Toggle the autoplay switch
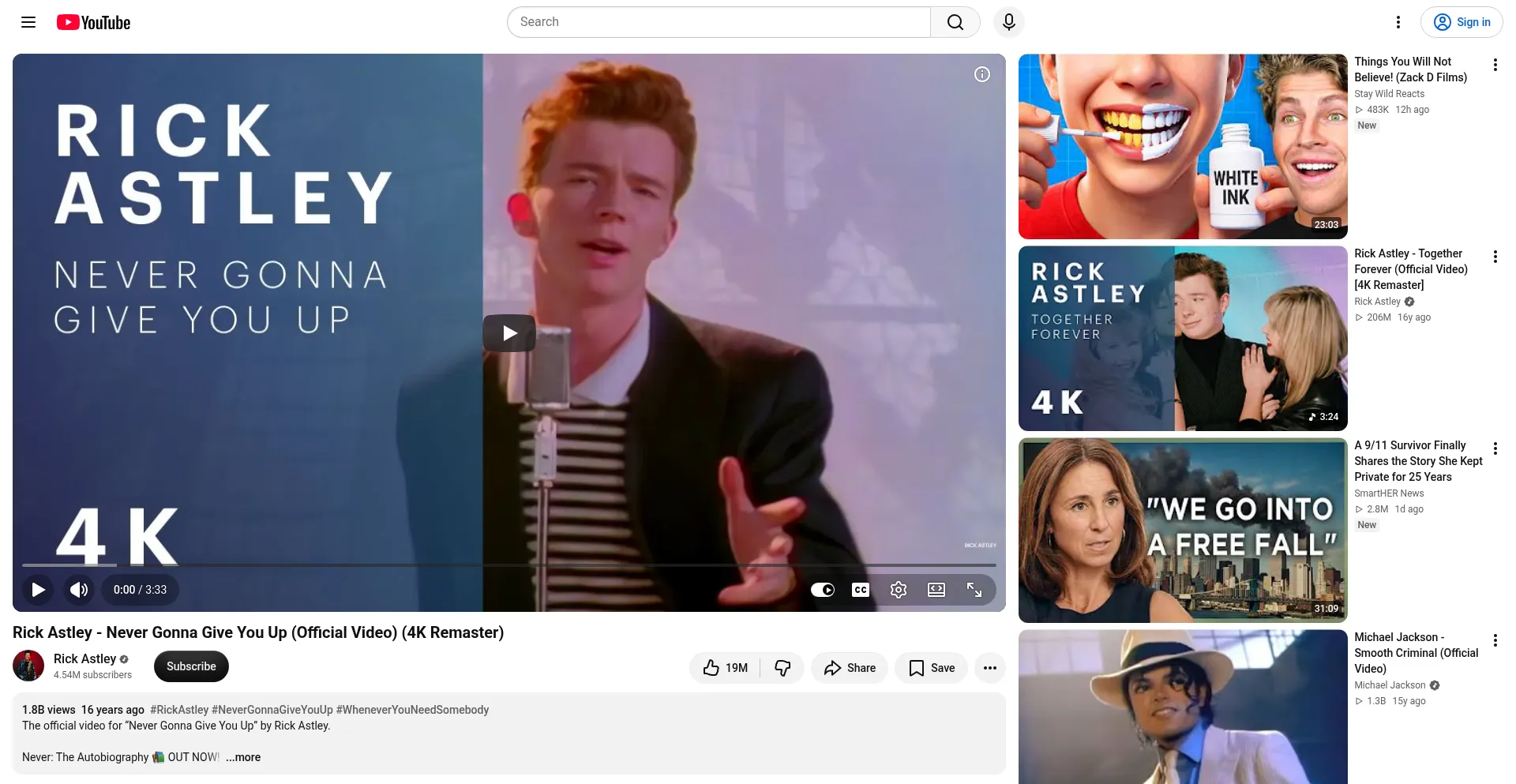 pyautogui.click(x=823, y=590)
